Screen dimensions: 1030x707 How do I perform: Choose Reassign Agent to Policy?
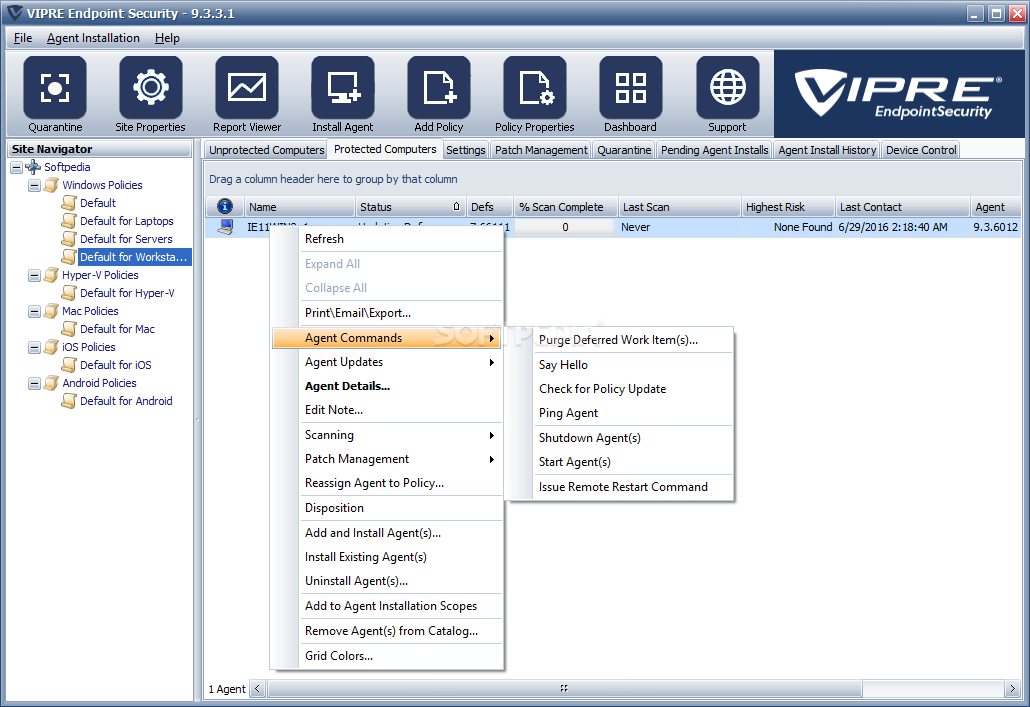pyautogui.click(x=388, y=483)
